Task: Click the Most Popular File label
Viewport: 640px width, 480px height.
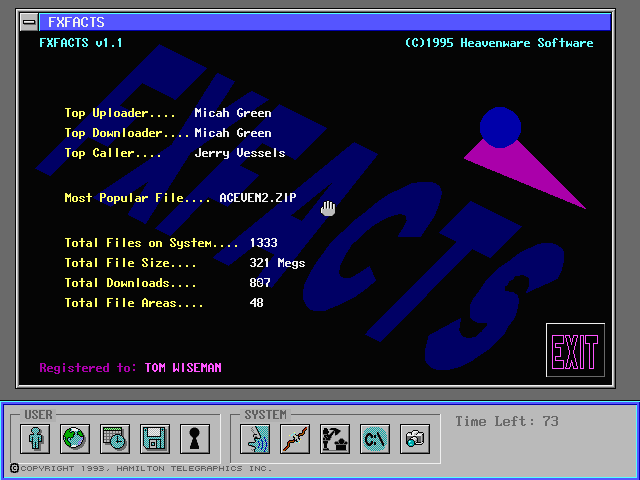Action: 138,198
